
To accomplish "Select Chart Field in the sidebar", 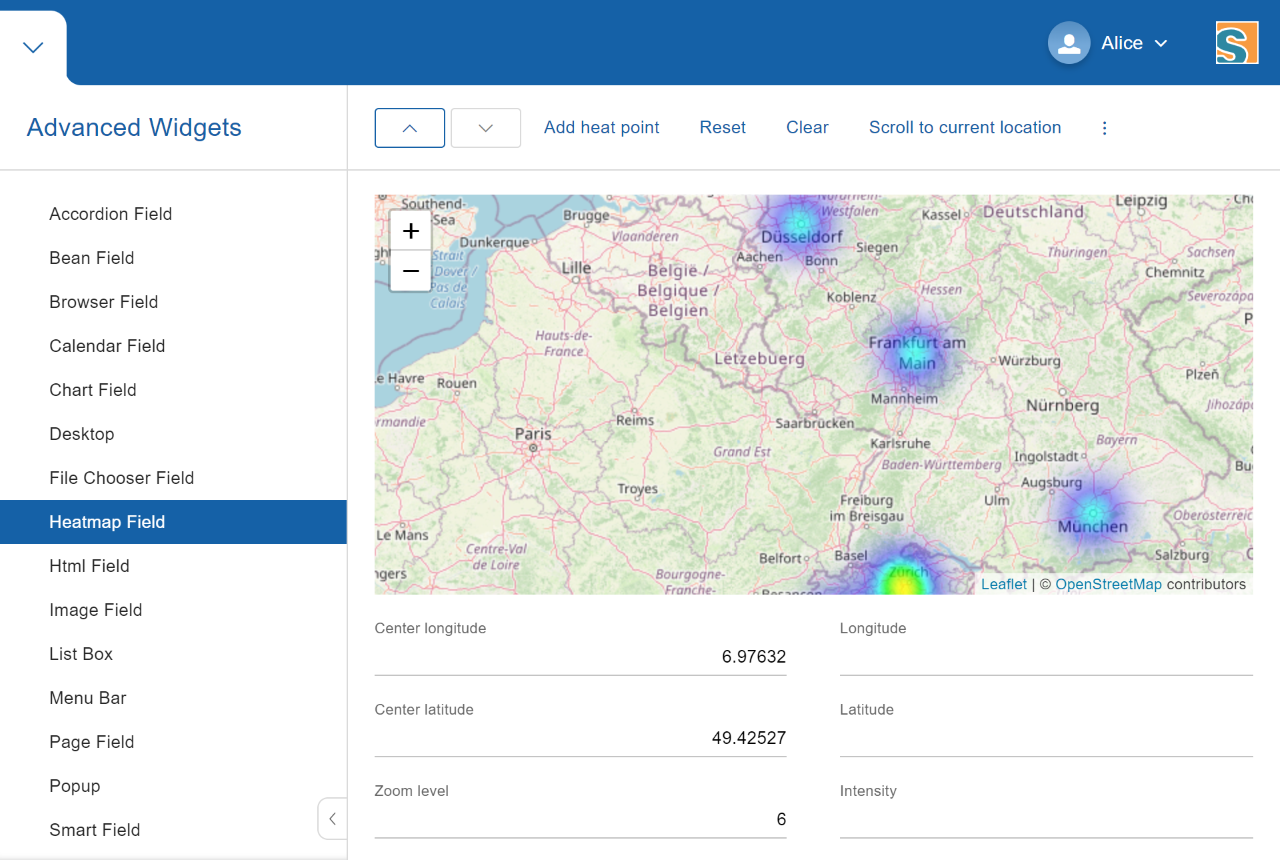I will (x=93, y=390).
